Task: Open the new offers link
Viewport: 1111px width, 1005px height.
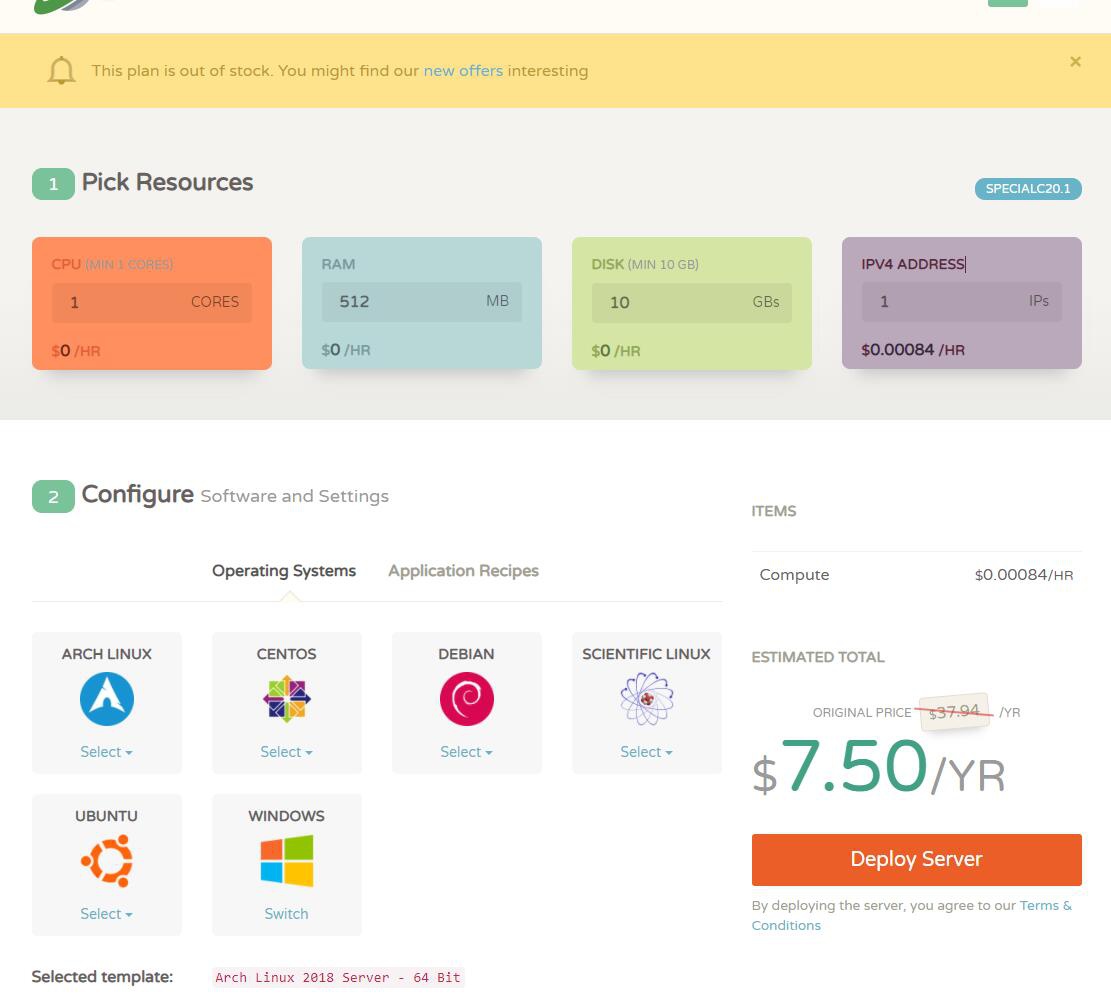Action: point(463,71)
